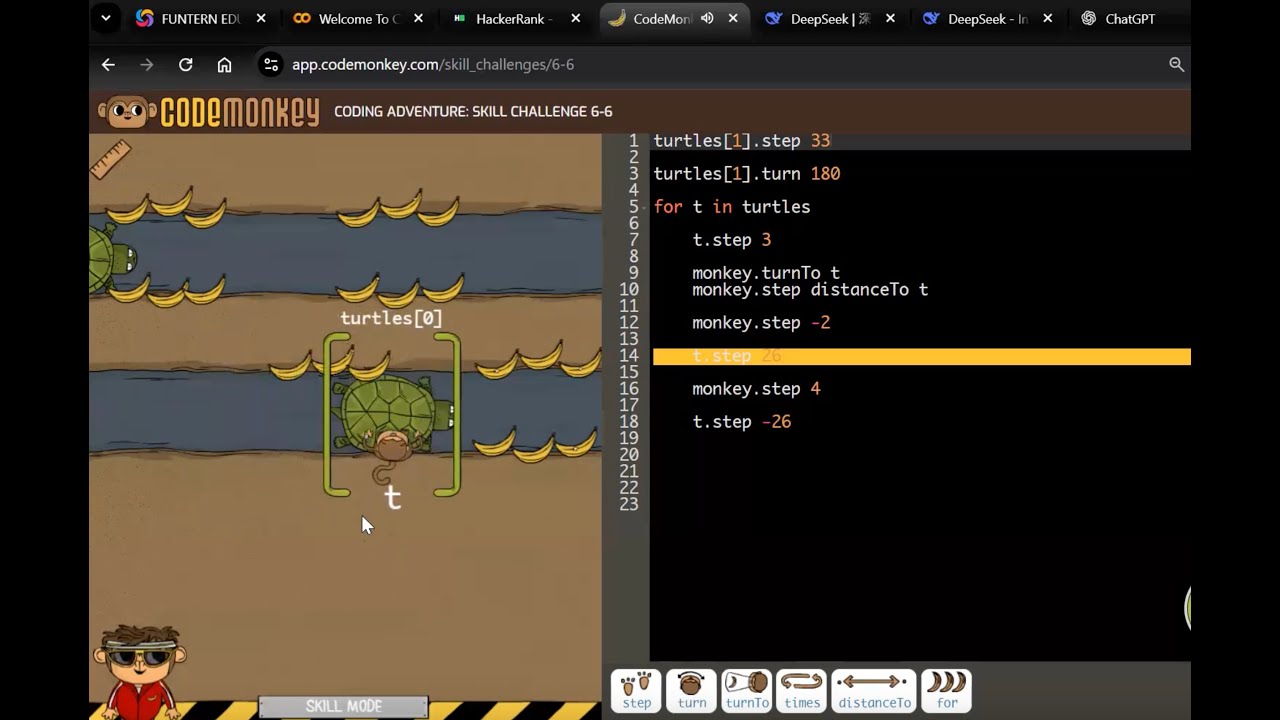Viewport: 1280px width, 720px height.
Task: Click the browser back arrow
Action: coord(108,64)
